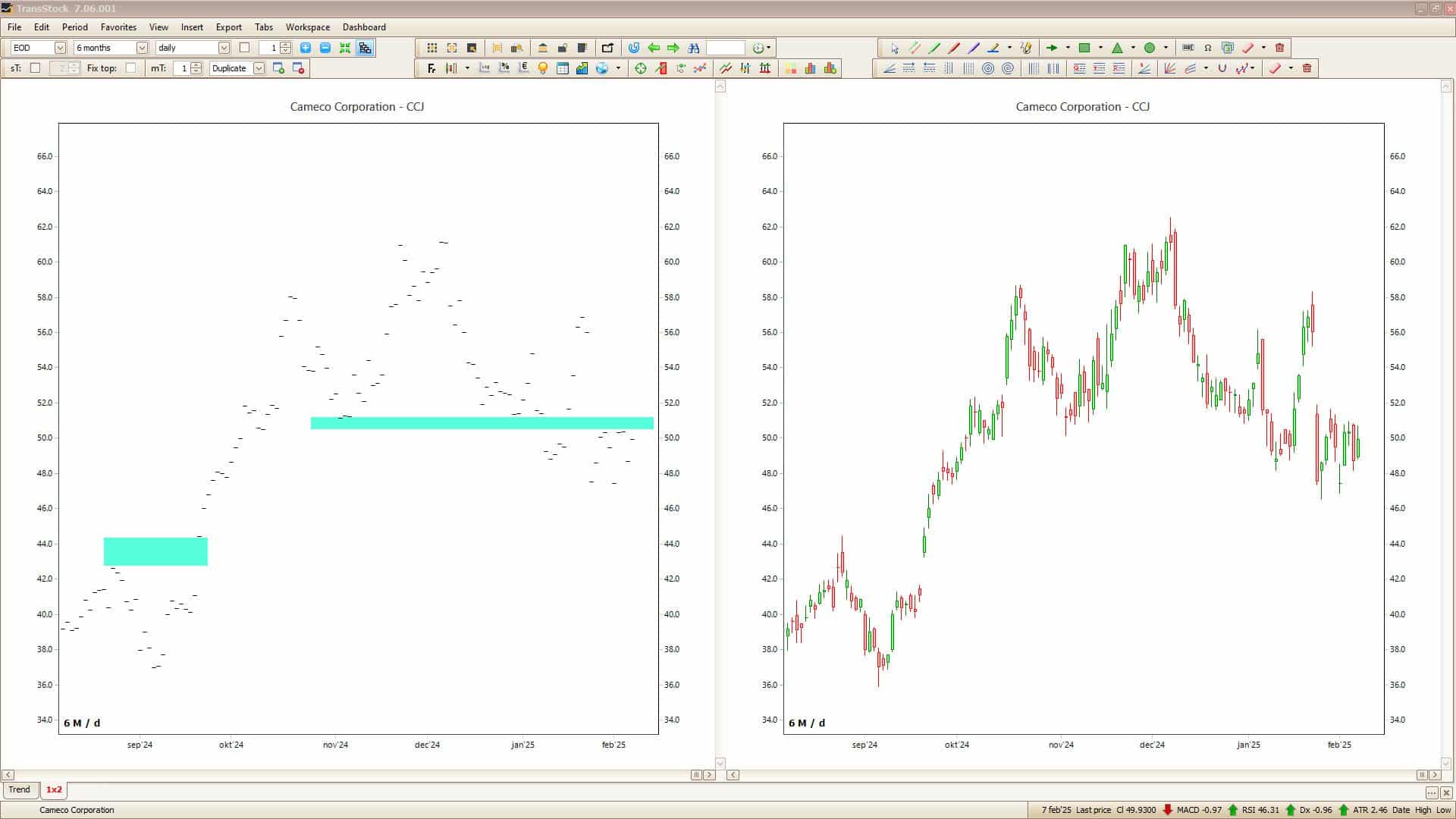1456x819 pixels.
Task: Click the green right arrow navigation icon
Action: 673,48
